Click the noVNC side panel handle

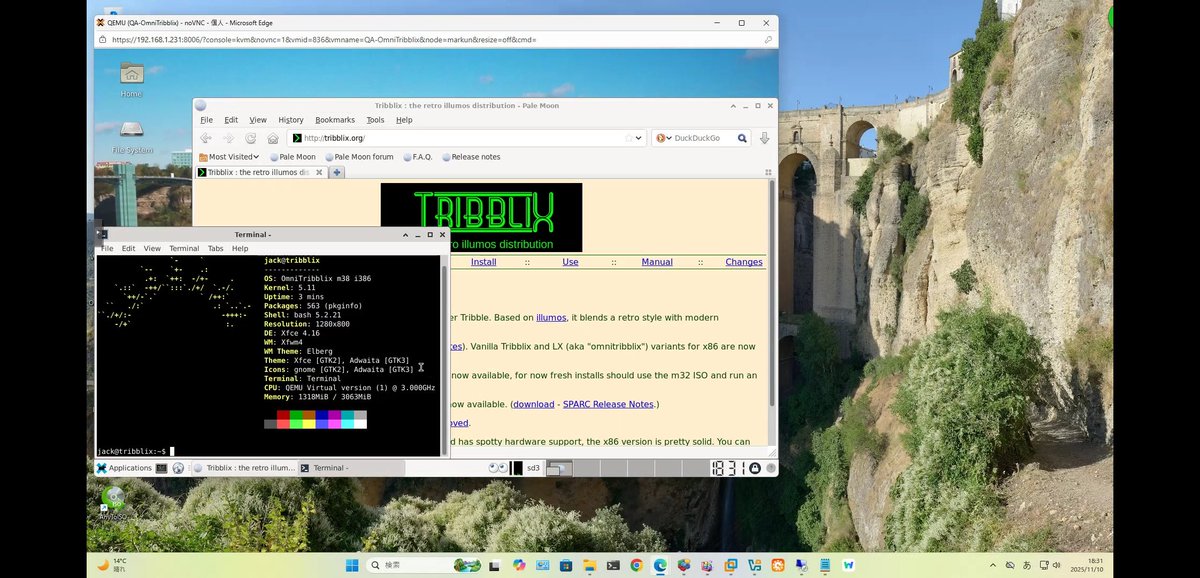point(98,231)
